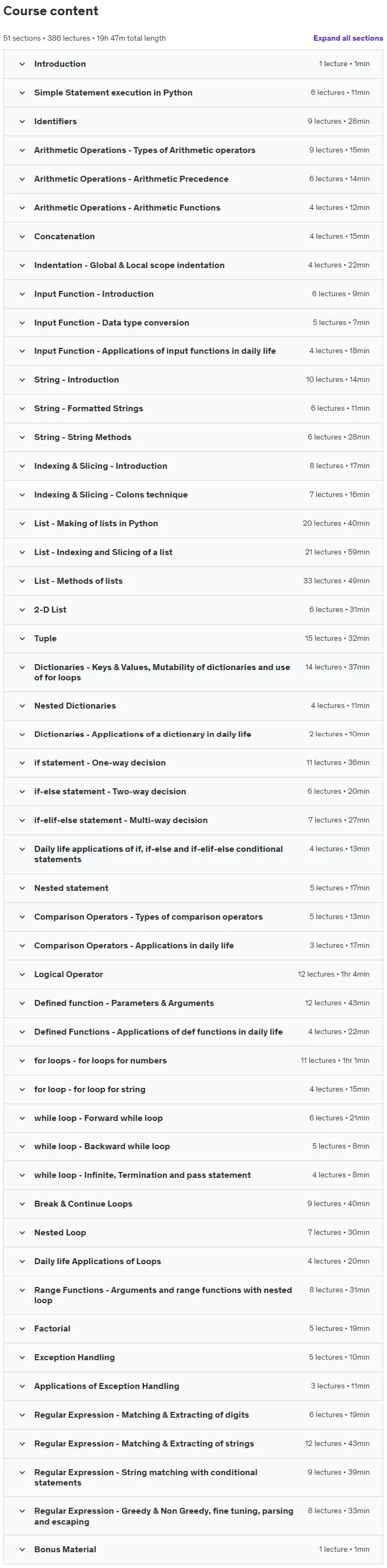Open List - Methods of lists section
This screenshot has height=1568, width=387.
(x=193, y=581)
